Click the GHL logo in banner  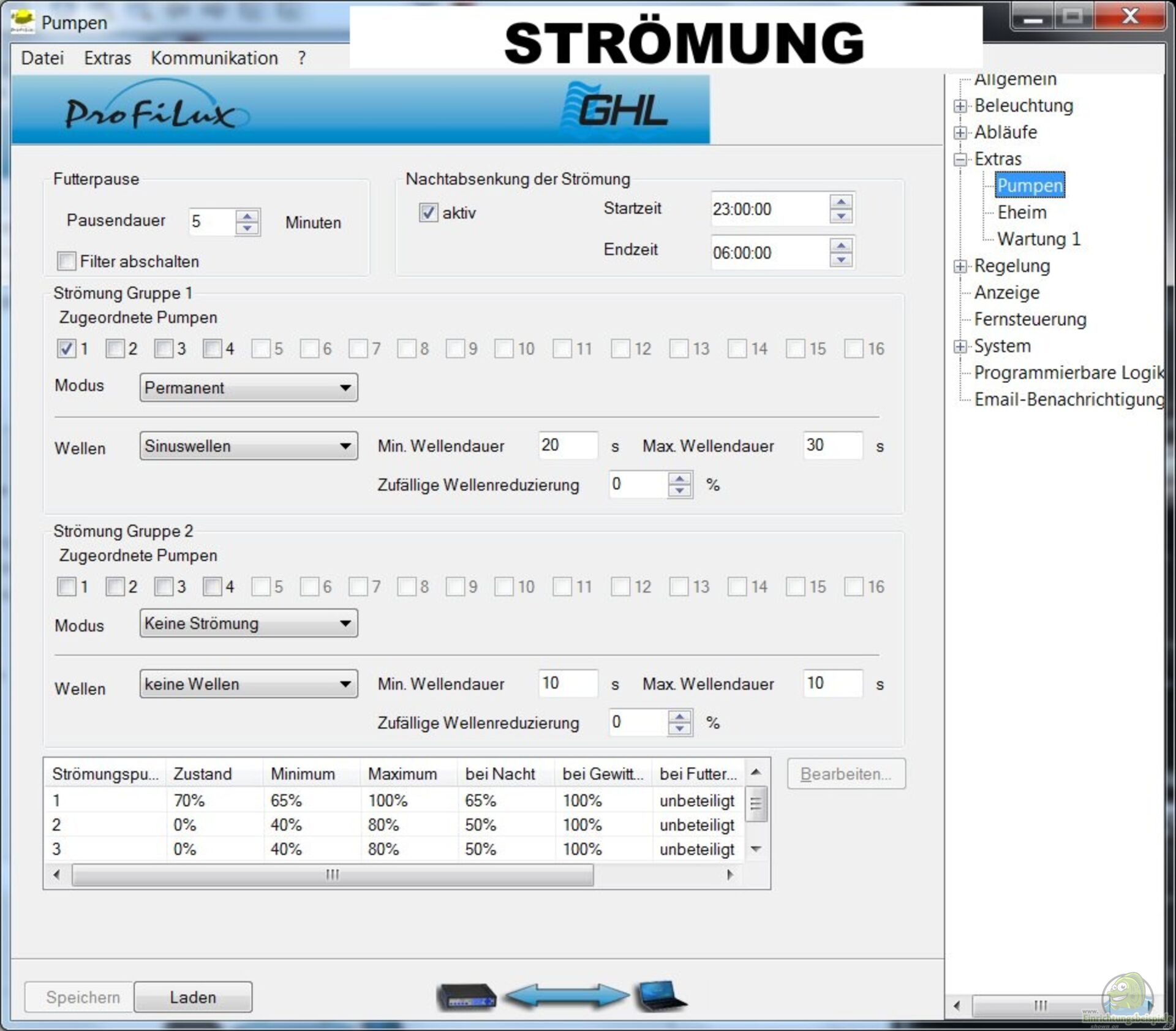tap(616, 108)
